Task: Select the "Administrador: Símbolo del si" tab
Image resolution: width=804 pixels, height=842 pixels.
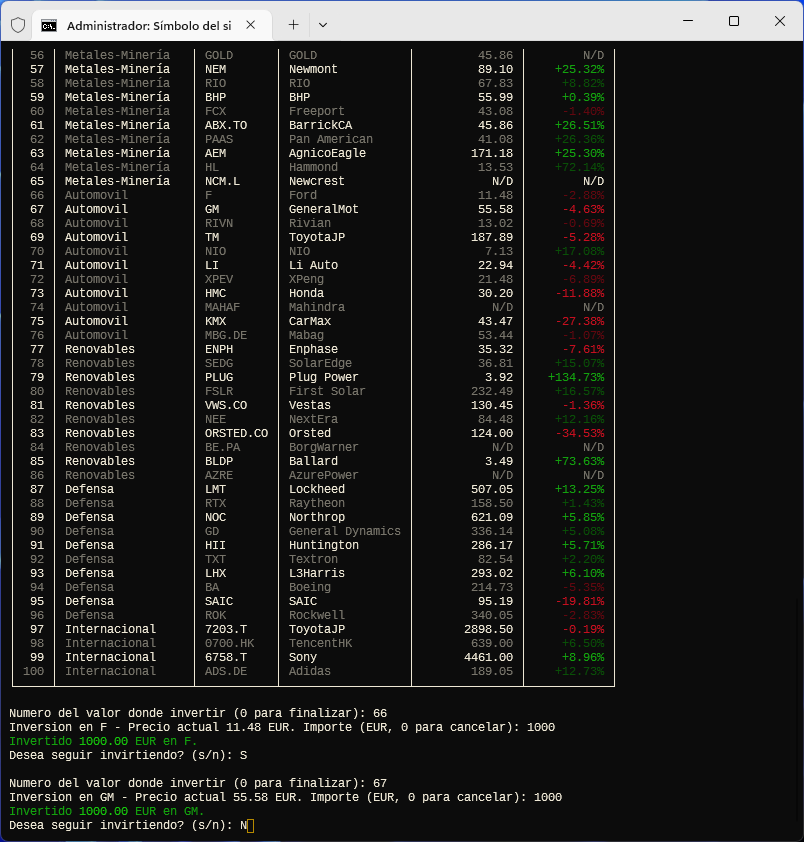Action: [x=150, y=24]
